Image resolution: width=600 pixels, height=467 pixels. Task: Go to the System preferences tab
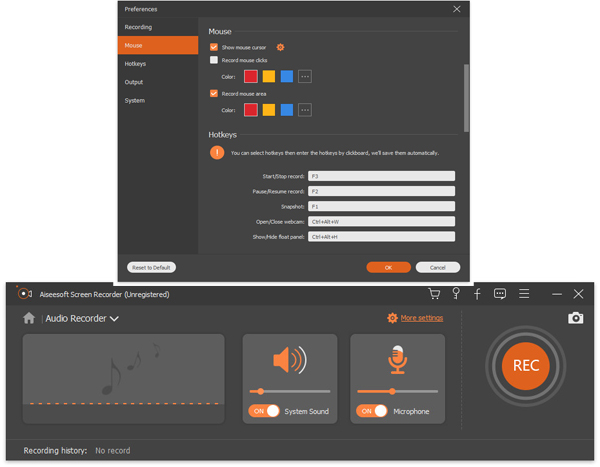point(158,100)
